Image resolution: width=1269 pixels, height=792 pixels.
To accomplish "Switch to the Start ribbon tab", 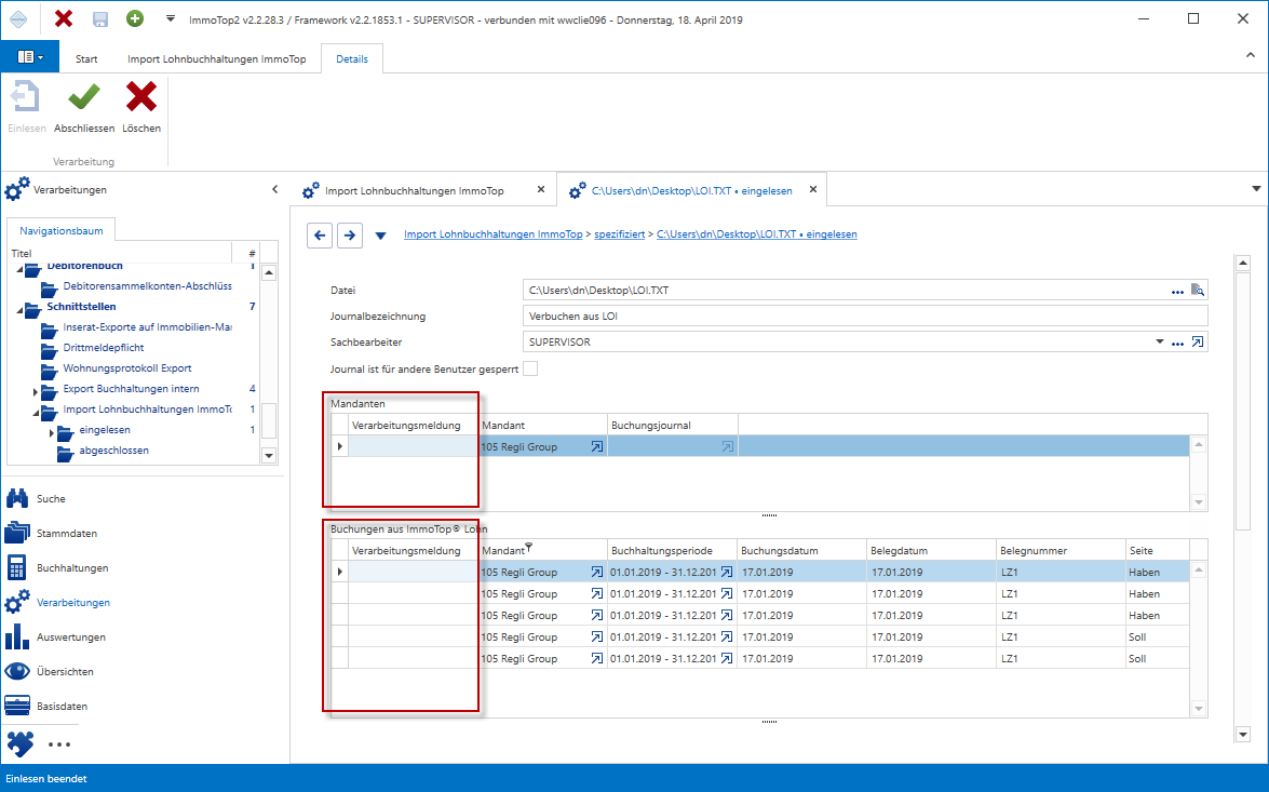I will tap(87, 59).
